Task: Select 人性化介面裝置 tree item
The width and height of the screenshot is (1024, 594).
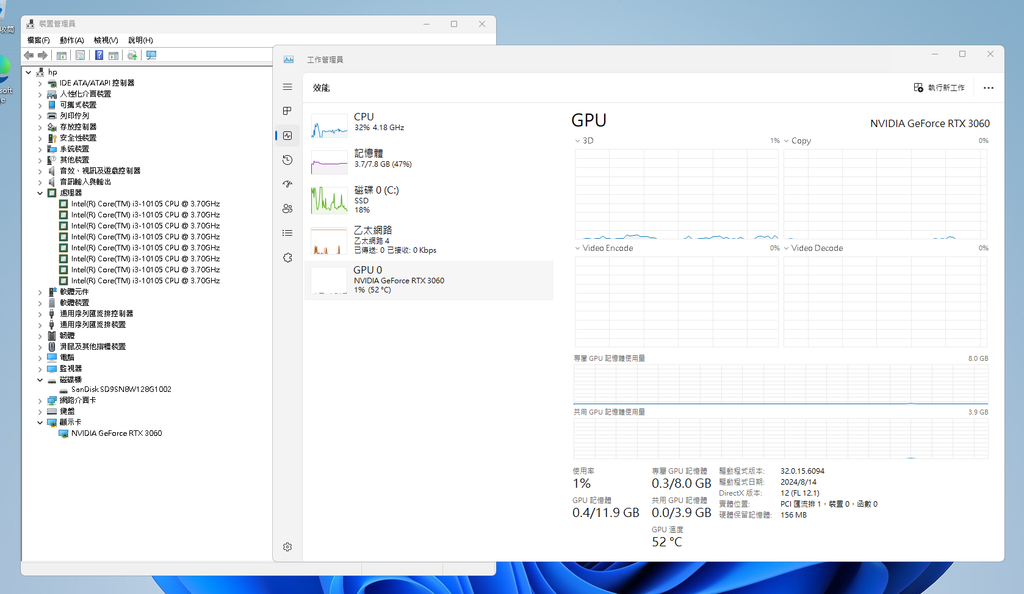Action: click(85, 94)
